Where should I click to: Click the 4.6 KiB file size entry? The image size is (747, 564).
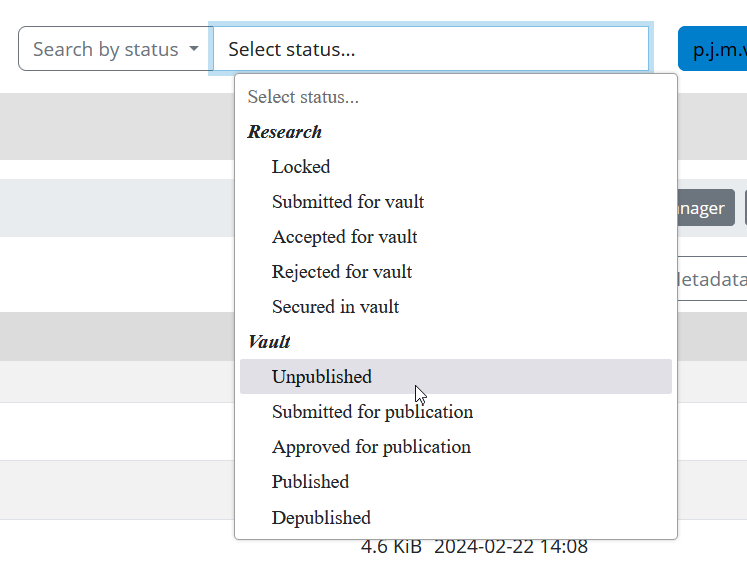click(x=391, y=547)
